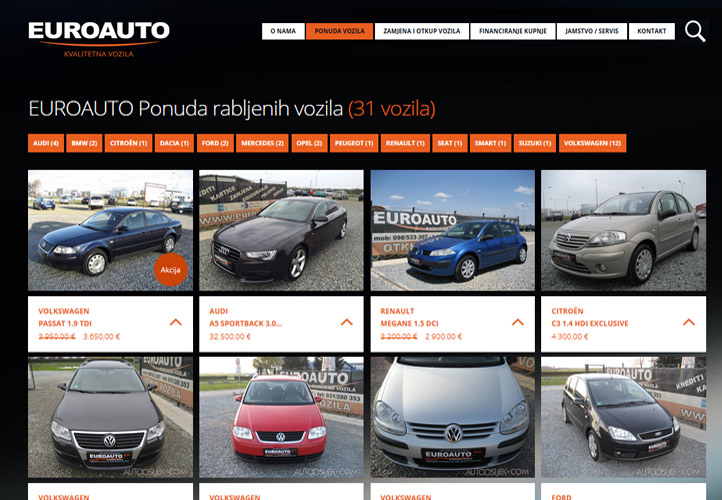The image size is (722, 500).
Task: Click the MEGANE 1.5 DCI title
Action: 409,324
